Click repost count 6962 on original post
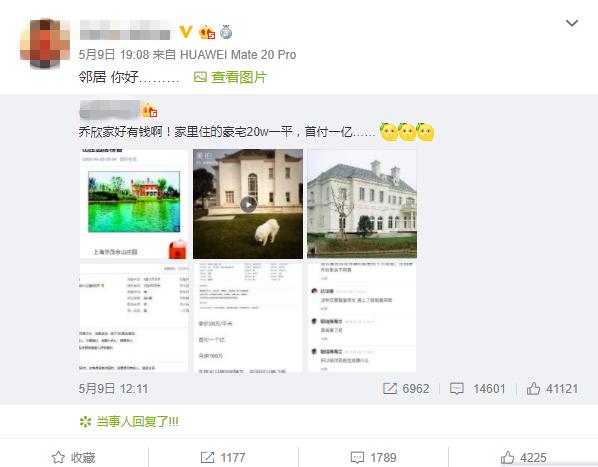This screenshot has width=598, height=467. point(406,388)
